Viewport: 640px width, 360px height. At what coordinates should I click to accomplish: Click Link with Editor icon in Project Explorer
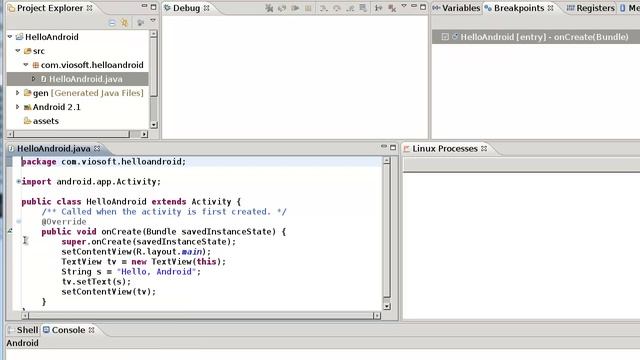coord(124,23)
